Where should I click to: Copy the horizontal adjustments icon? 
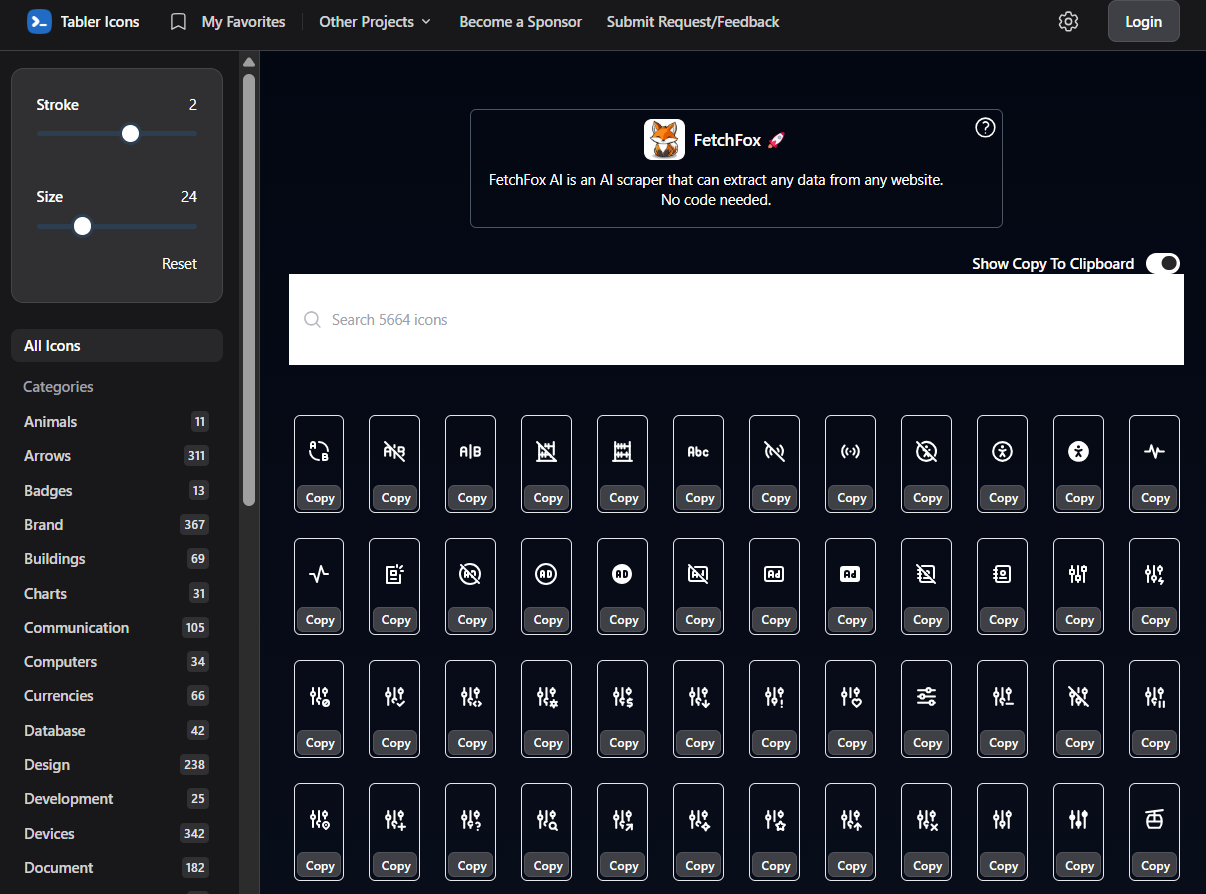tap(927, 743)
